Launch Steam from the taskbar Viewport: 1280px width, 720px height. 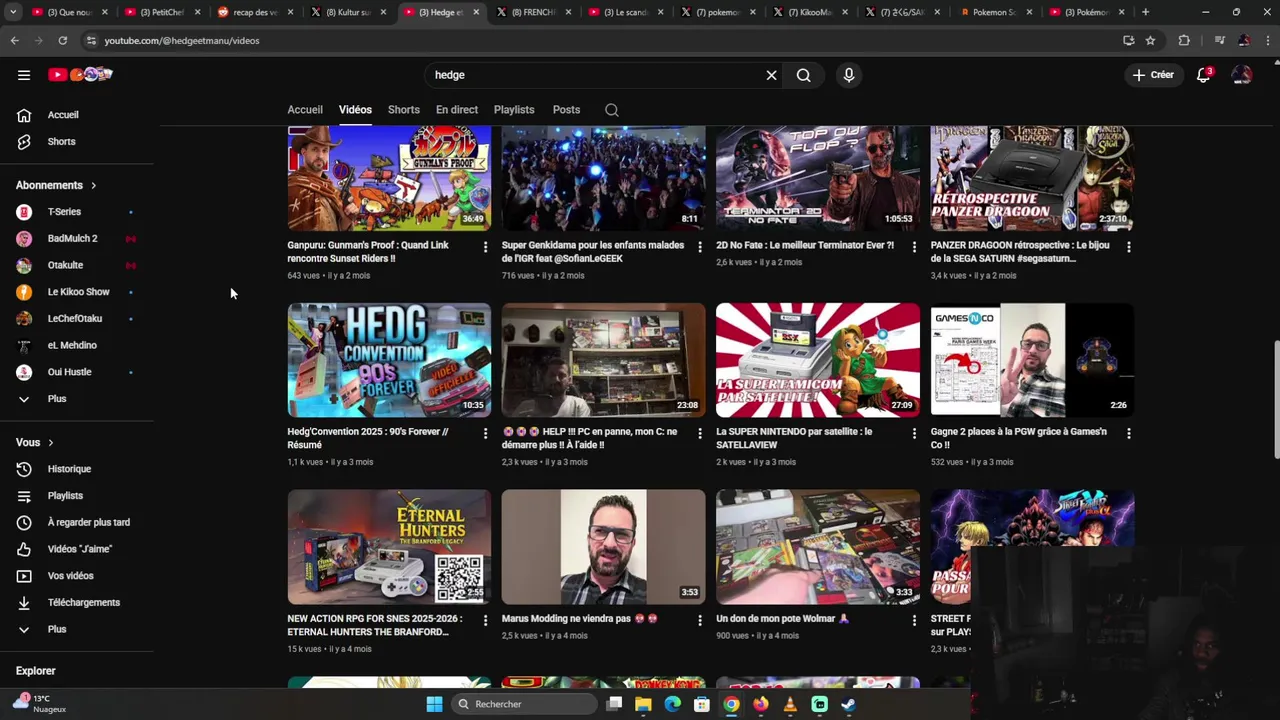(x=848, y=704)
